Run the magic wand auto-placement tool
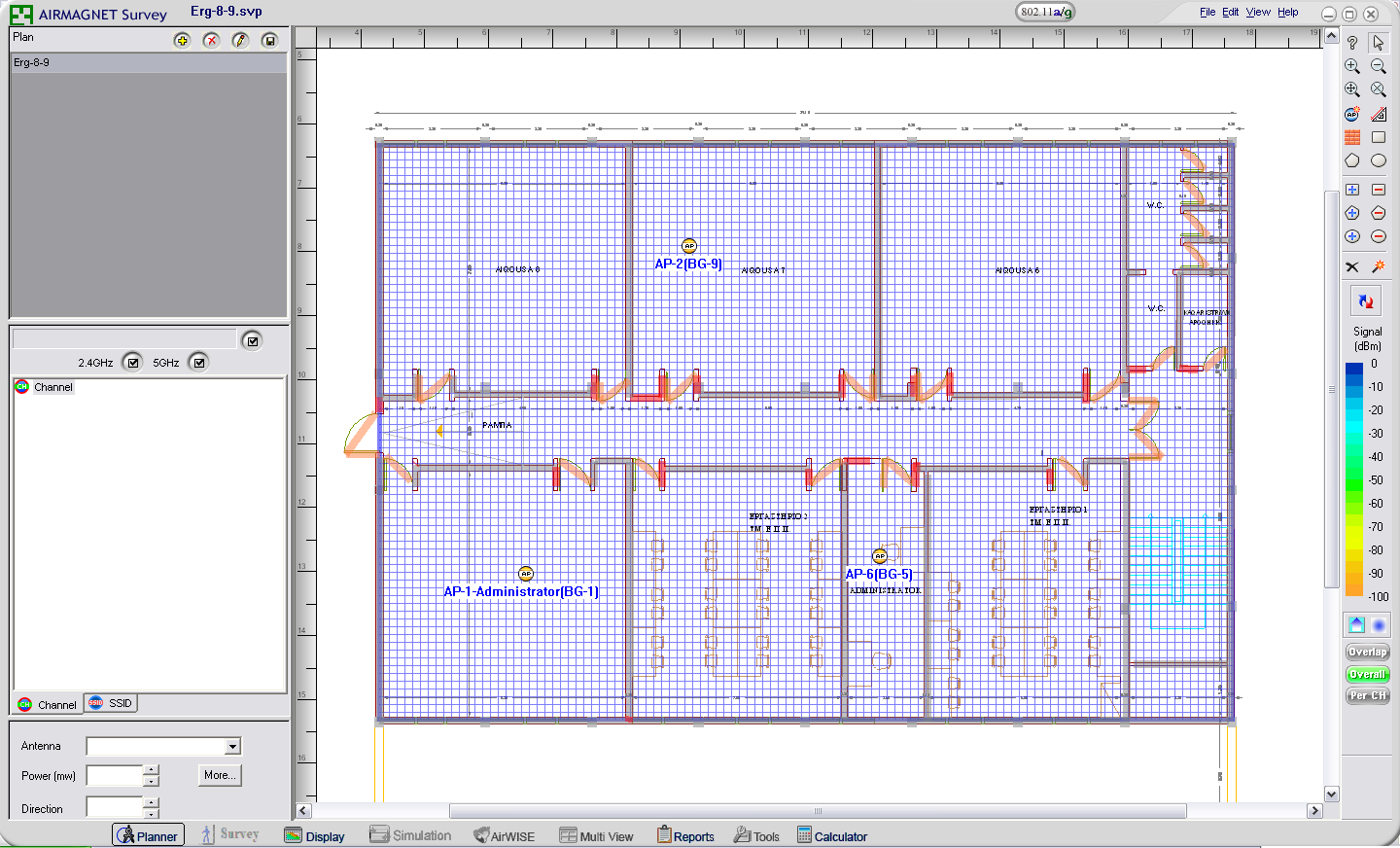Viewport: 1400px width, 848px height. coord(1379,266)
